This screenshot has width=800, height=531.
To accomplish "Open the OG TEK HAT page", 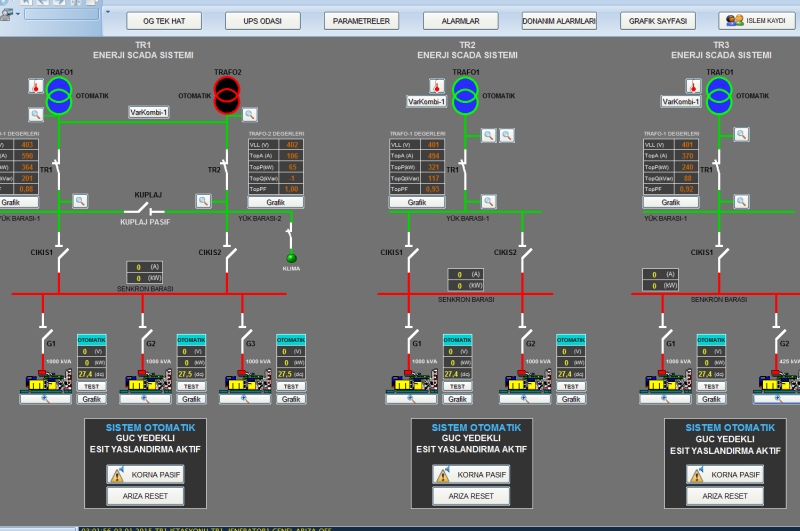I will click(x=164, y=21).
